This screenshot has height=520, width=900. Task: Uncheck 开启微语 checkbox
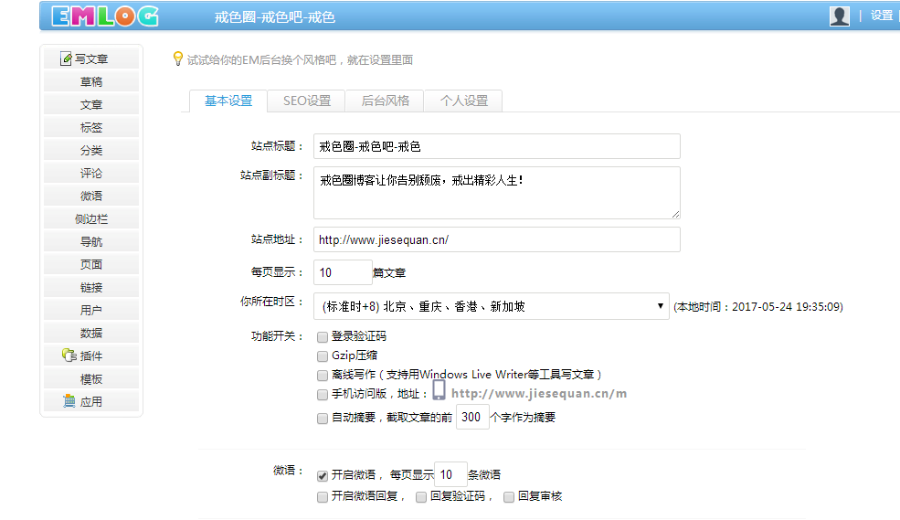322,476
